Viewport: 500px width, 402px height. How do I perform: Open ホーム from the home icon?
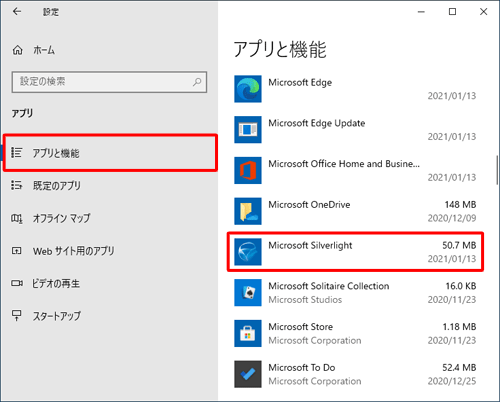coord(18,50)
